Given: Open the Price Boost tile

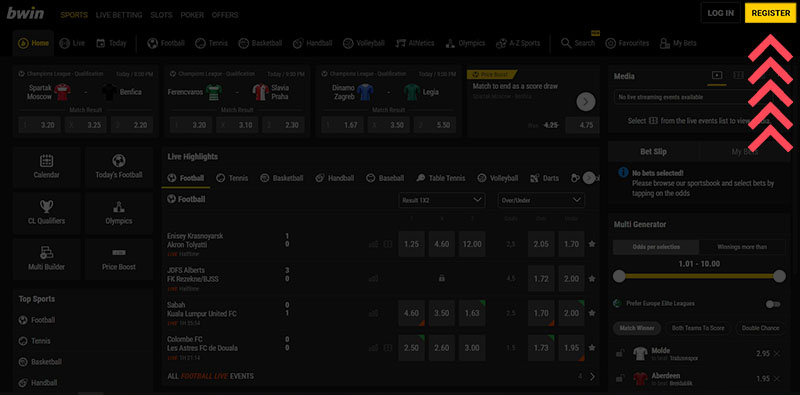Looking at the screenshot, I should pyautogui.click(x=119, y=259).
